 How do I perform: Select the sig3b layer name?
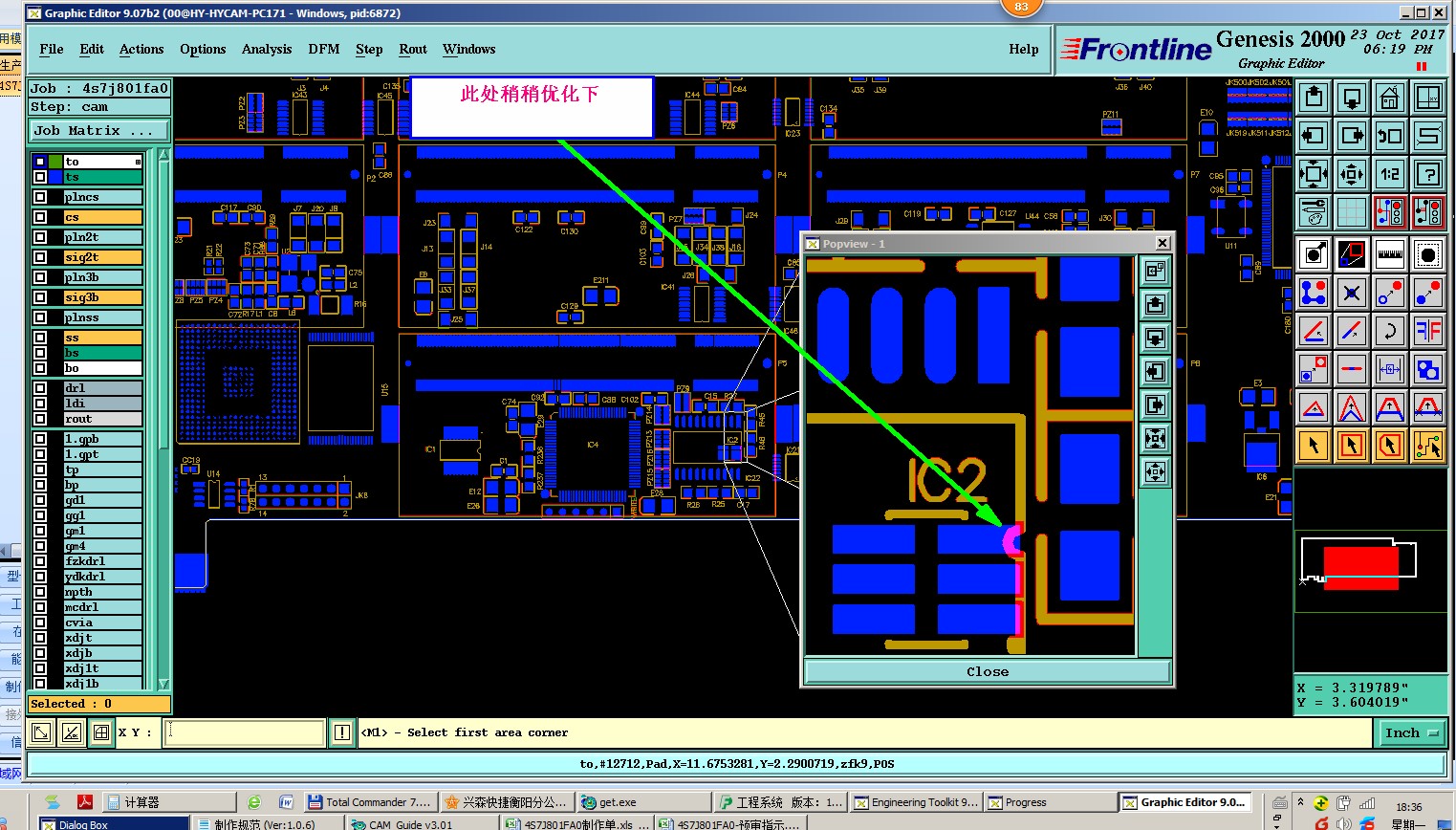point(103,297)
